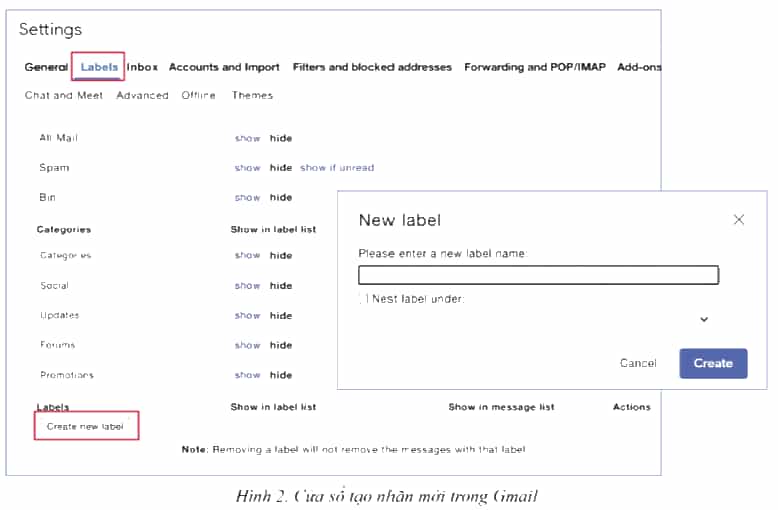Viewport: 778px width, 510px height.
Task: Cancel the New label dialog
Action: pyautogui.click(x=638, y=363)
